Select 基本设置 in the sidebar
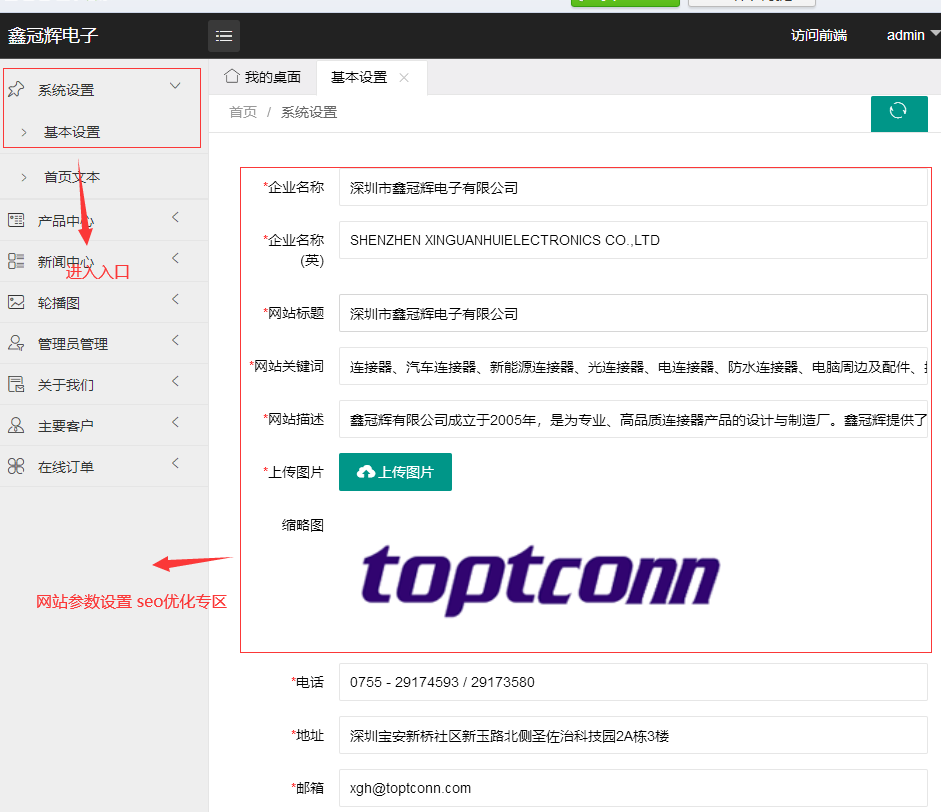This screenshot has width=941, height=812. click(72, 132)
